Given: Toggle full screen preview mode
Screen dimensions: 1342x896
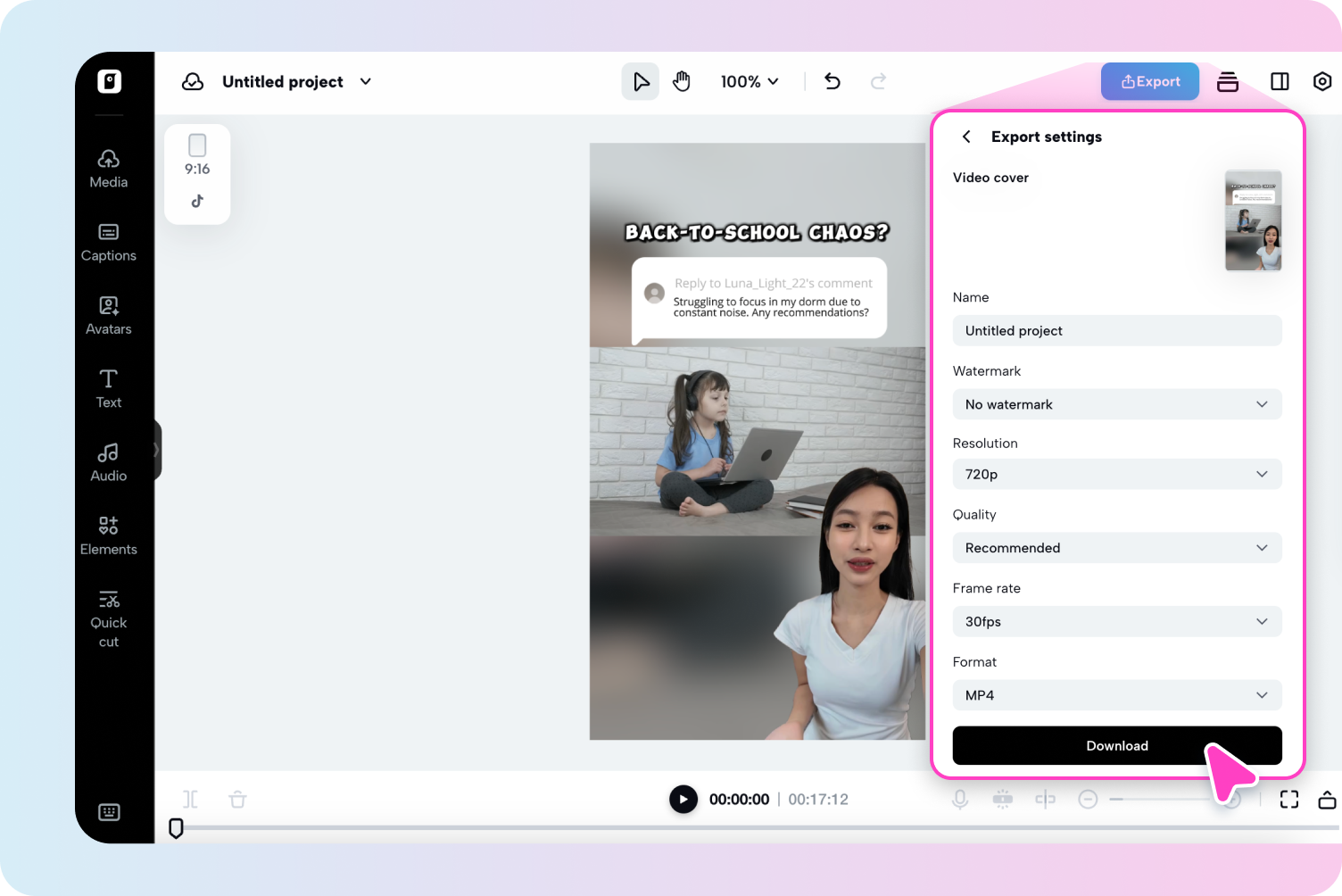Looking at the screenshot, I should point(1289,799).
